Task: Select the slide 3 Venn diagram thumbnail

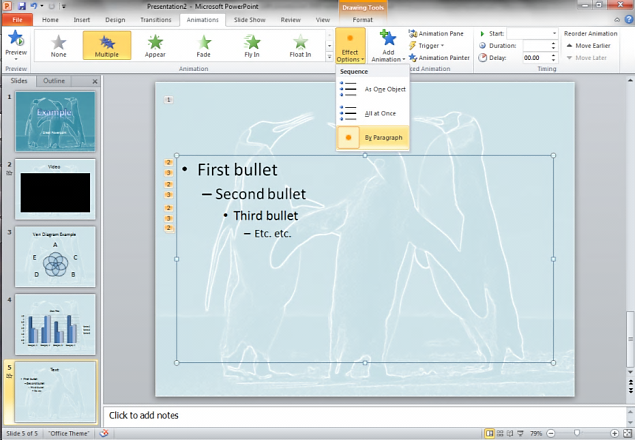Action: click(x=55, y=256)
